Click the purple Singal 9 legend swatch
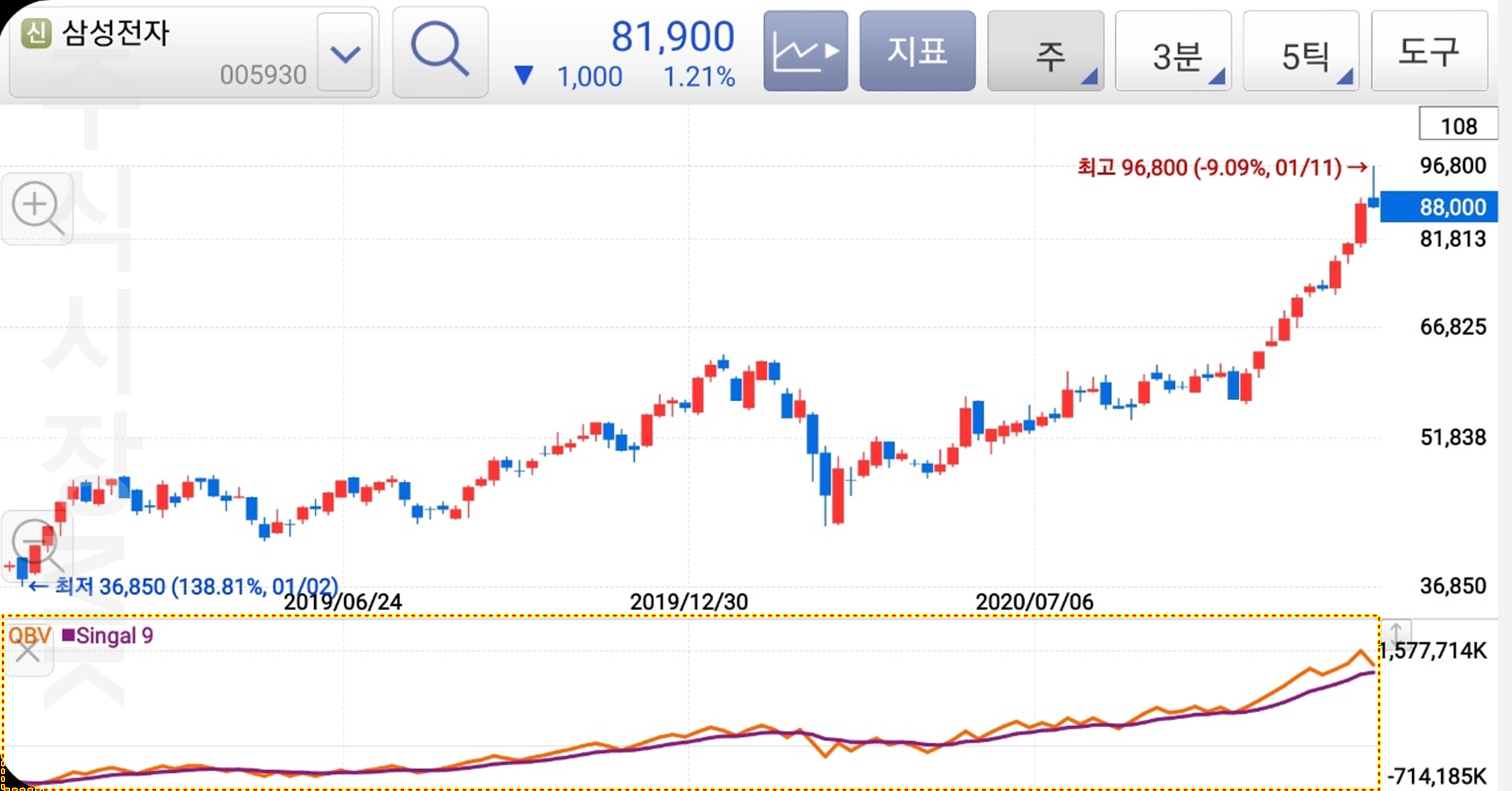This screenshot has width=1512, height=791. click(68, 636)
